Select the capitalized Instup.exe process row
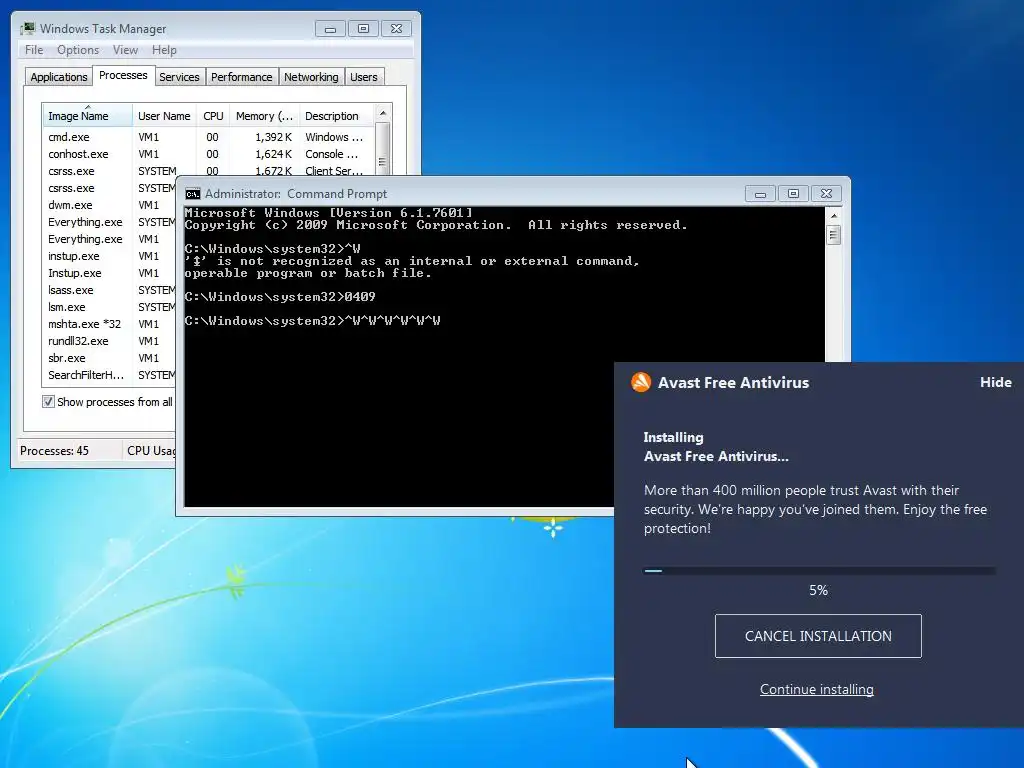The height and width of the screenshot is (768, 1024). coord(110,273)
